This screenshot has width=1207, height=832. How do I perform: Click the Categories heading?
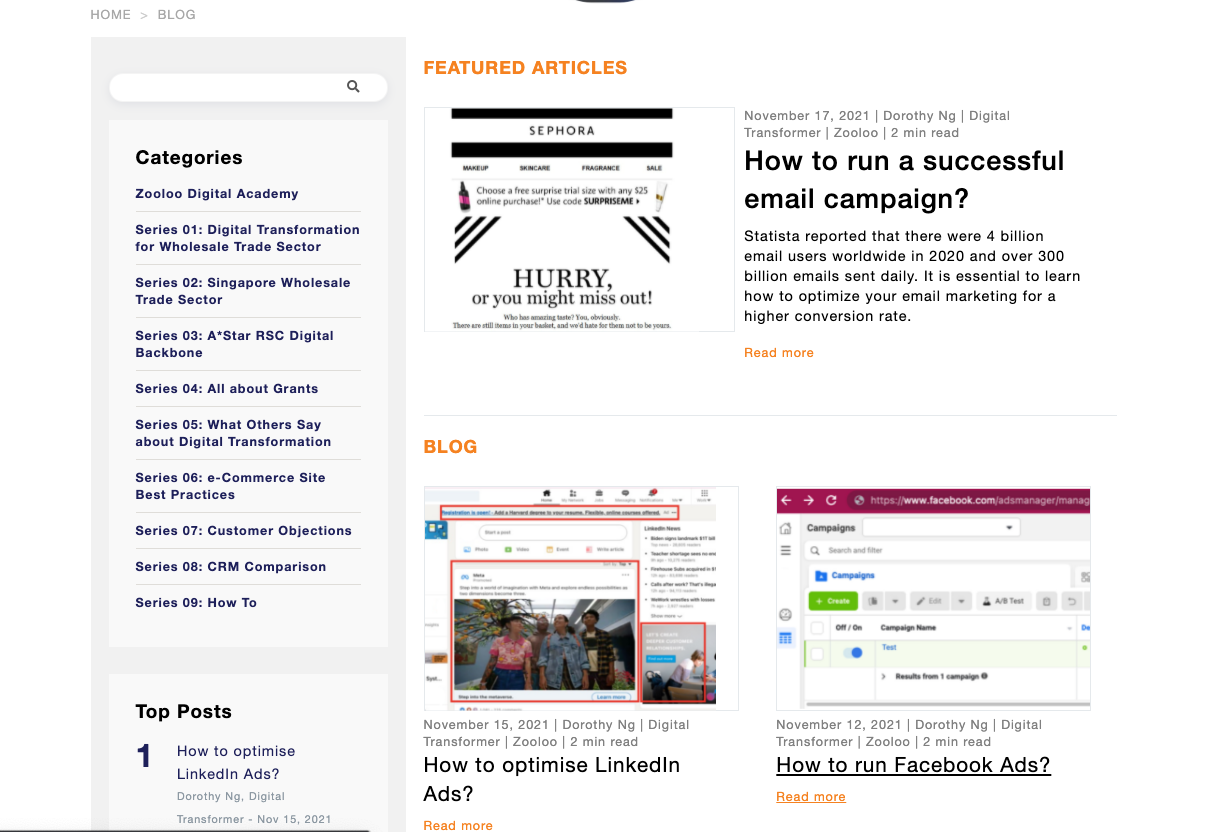189,158
